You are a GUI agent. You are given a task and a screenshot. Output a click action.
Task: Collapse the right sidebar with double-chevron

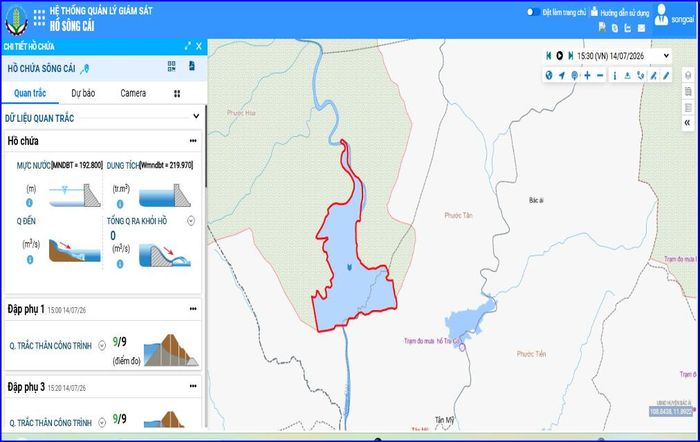(688, 122)
